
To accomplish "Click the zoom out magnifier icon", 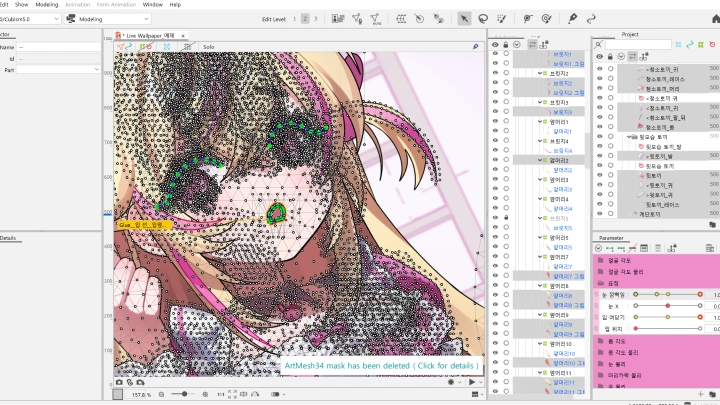I will 162,394.
